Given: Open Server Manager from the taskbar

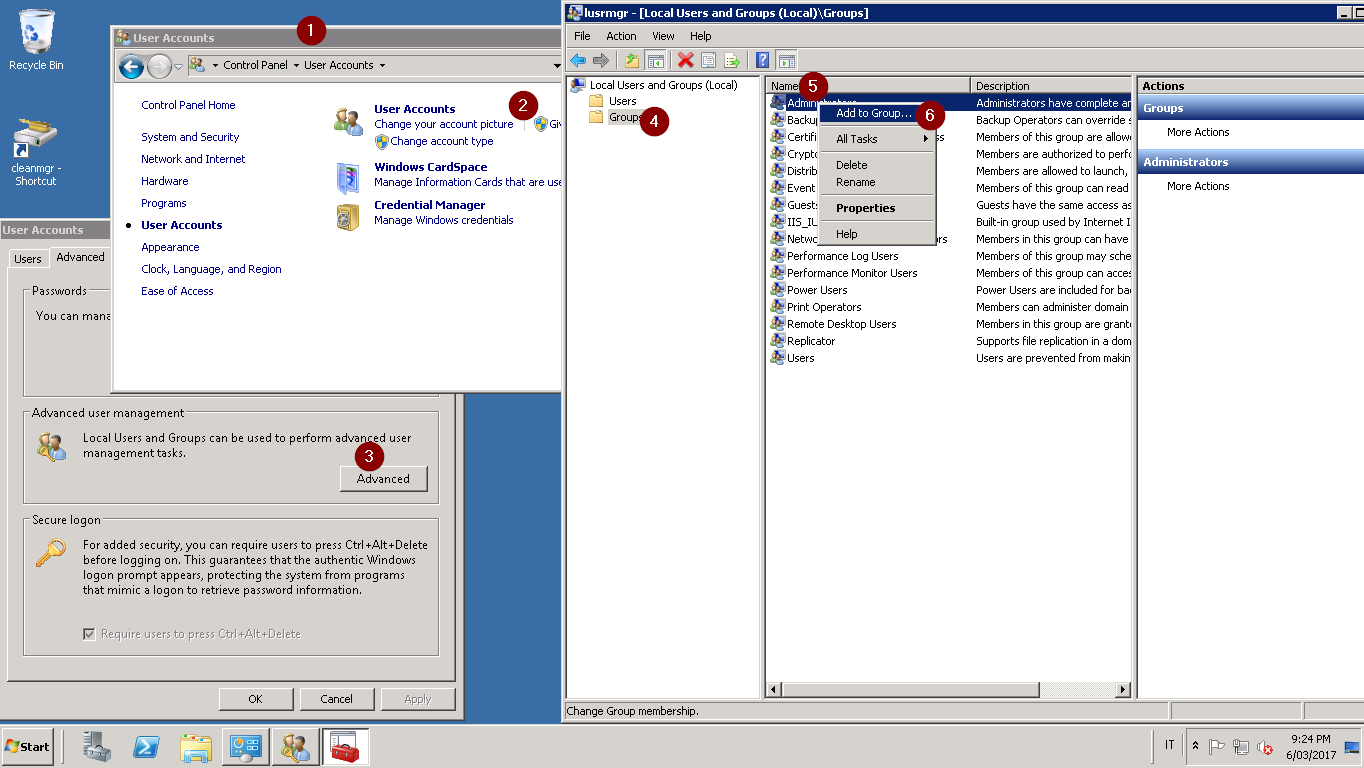Looking at the screenshot, I should coord(97,746).
